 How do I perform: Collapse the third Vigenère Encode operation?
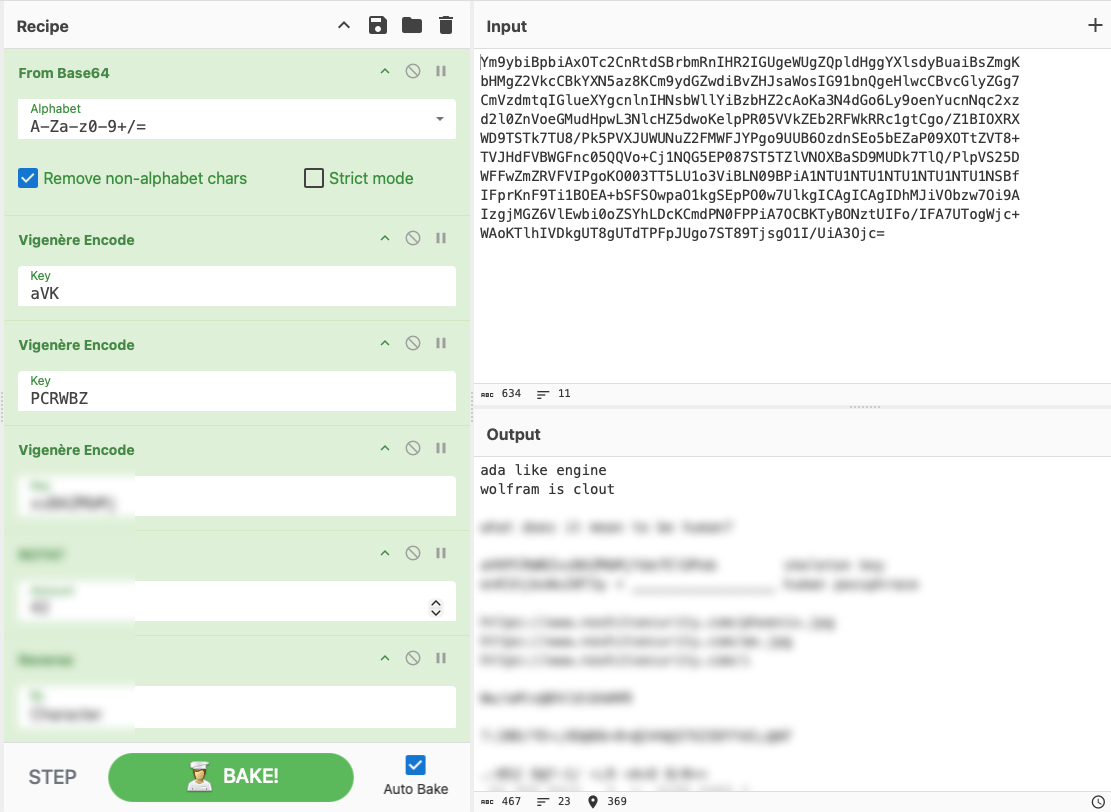385,448
